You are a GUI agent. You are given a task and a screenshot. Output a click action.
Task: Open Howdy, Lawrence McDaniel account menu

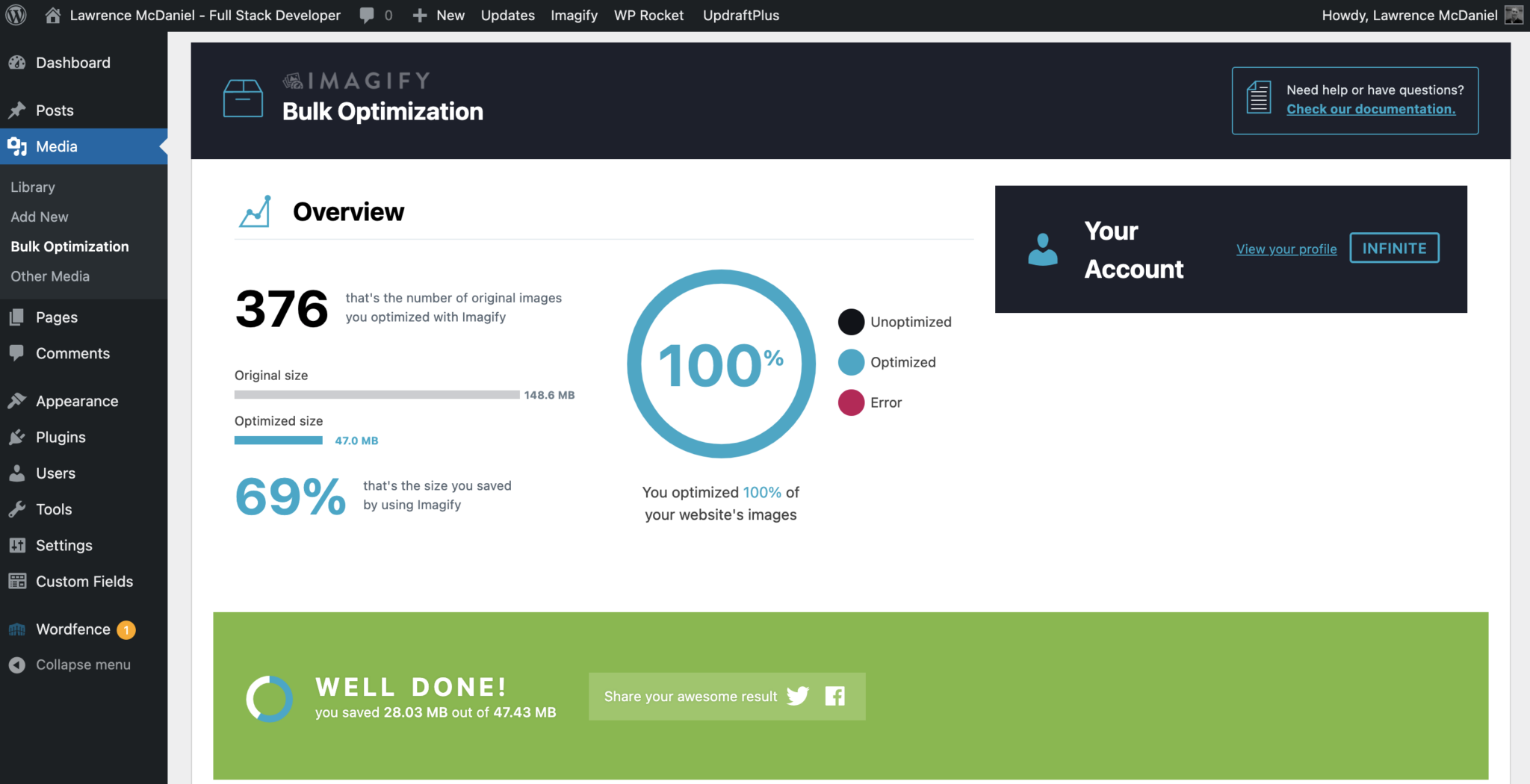point(1409,15)
